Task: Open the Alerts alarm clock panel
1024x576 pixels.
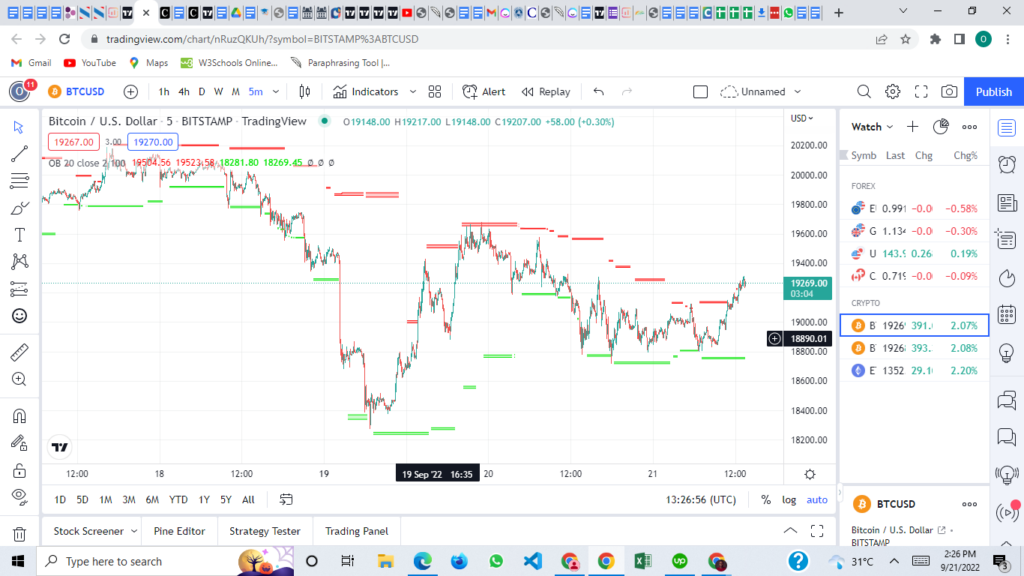Action: point(1006,165)
